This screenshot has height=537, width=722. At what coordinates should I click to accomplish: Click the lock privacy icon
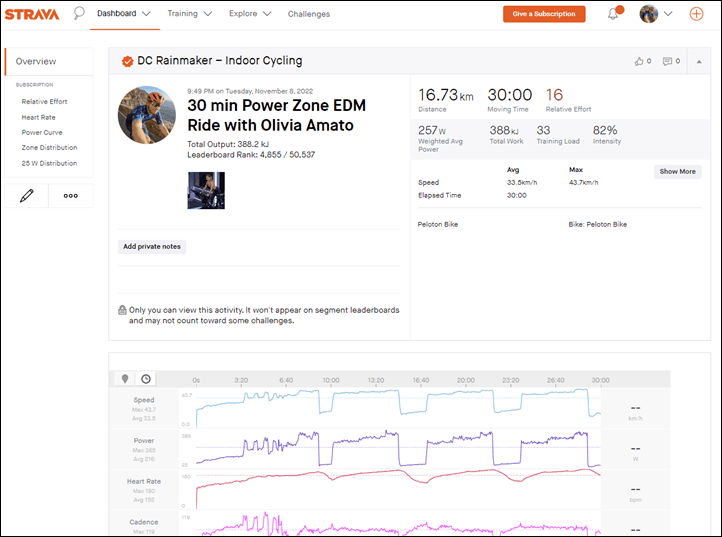(122, 310)
